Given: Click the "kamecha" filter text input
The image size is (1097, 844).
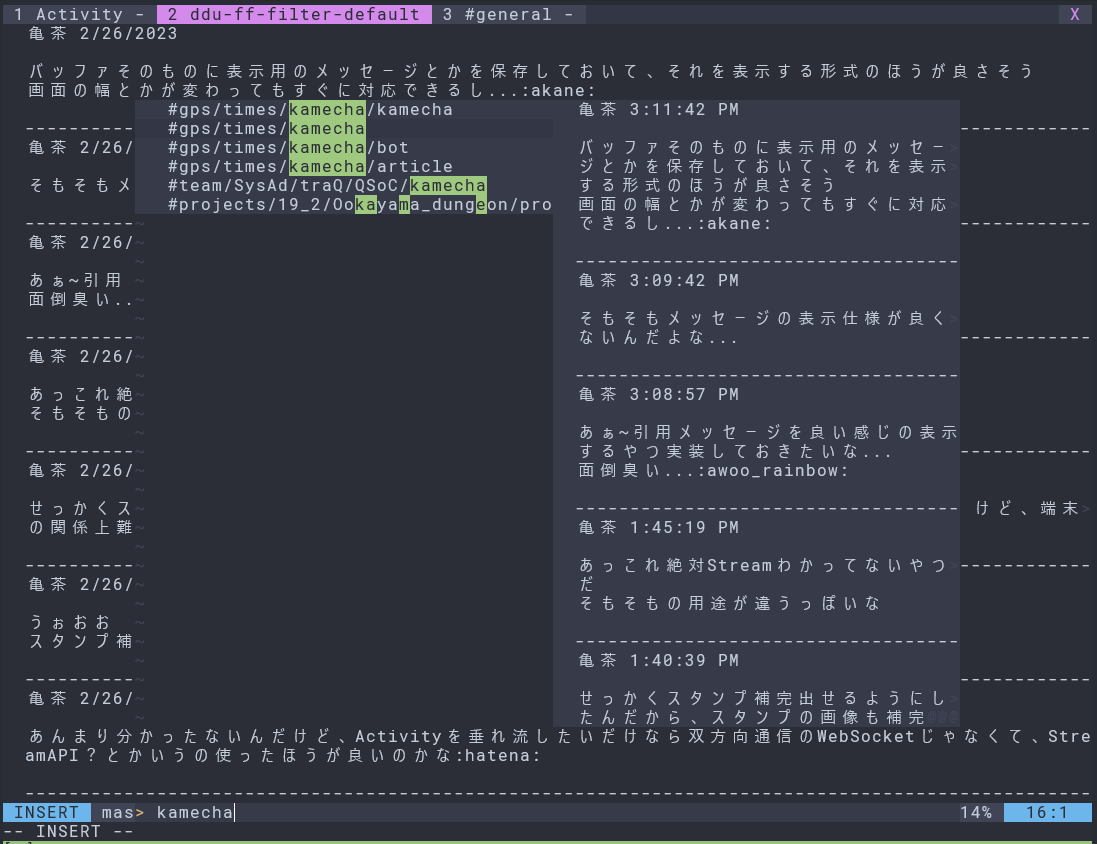Looking at the screenshot, I should pos(194,812).
